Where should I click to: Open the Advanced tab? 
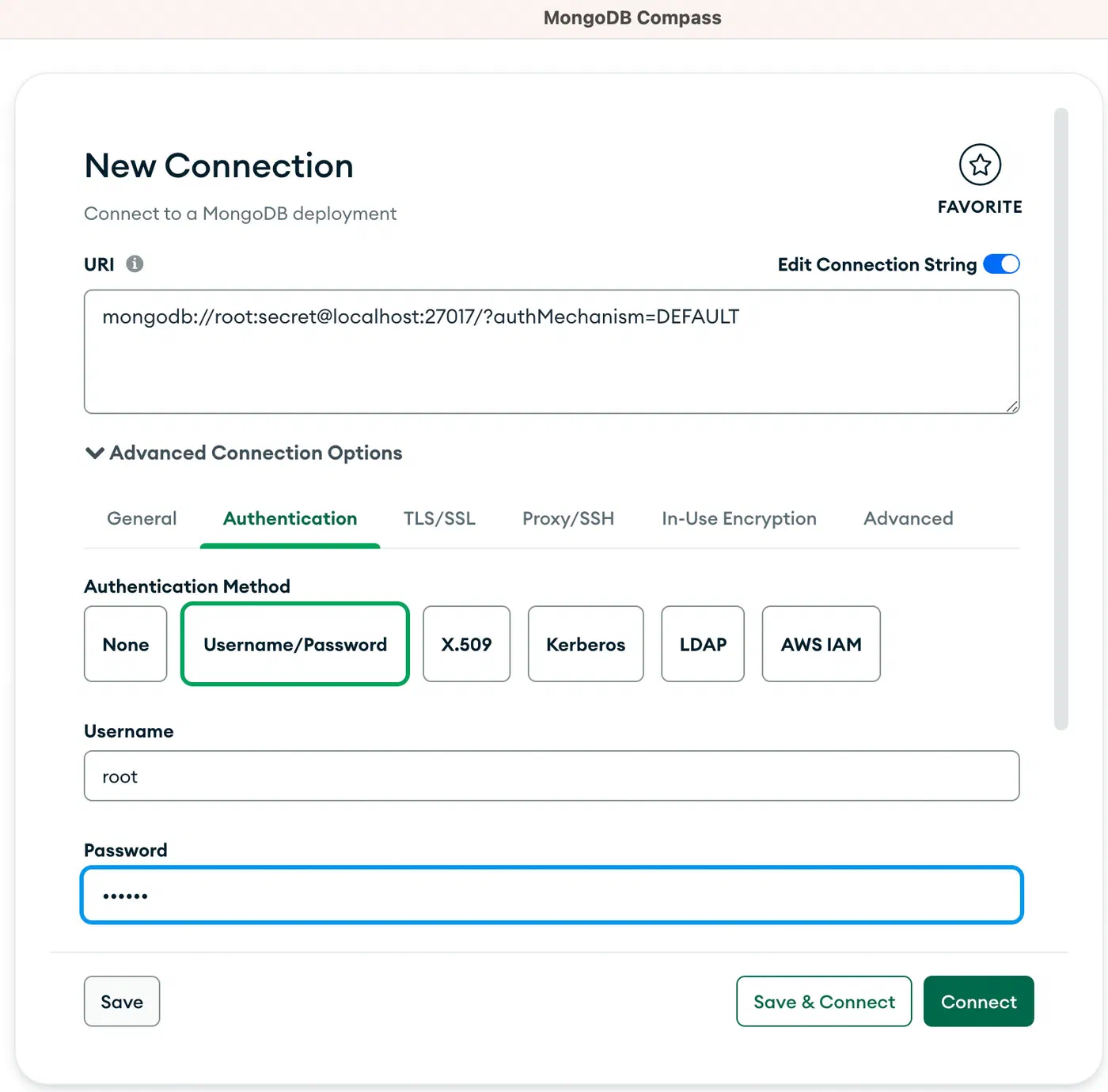coord(909,518)
